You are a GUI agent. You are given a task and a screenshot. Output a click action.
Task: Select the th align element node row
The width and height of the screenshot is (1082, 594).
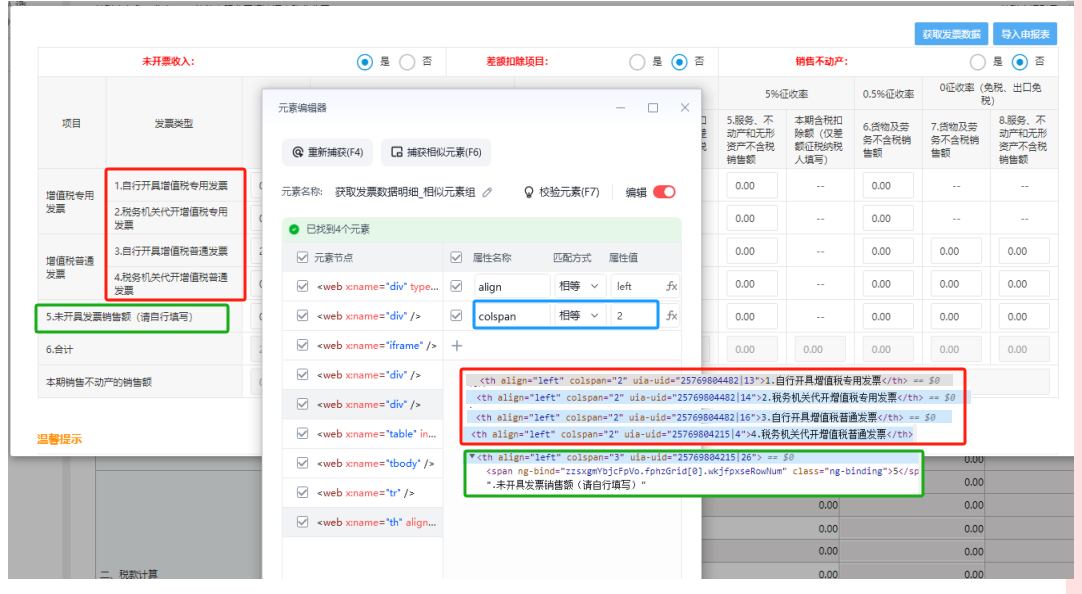375,522
